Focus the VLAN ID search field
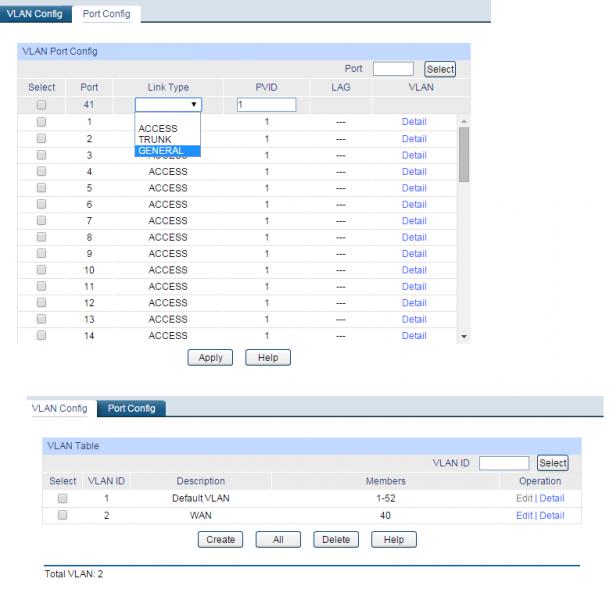 pyautogui.click(x=504, y=463)
